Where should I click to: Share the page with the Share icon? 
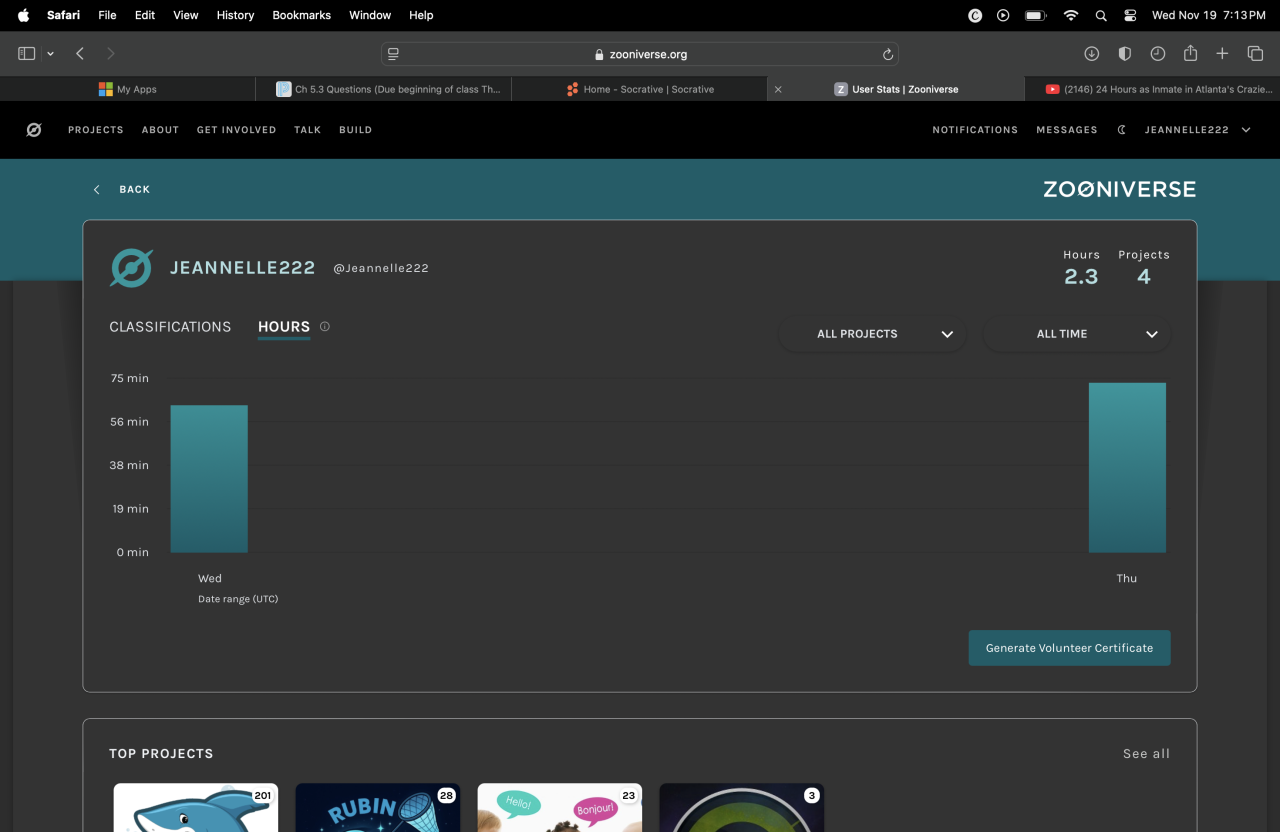pyautogui.click(x=1190, y=54)
